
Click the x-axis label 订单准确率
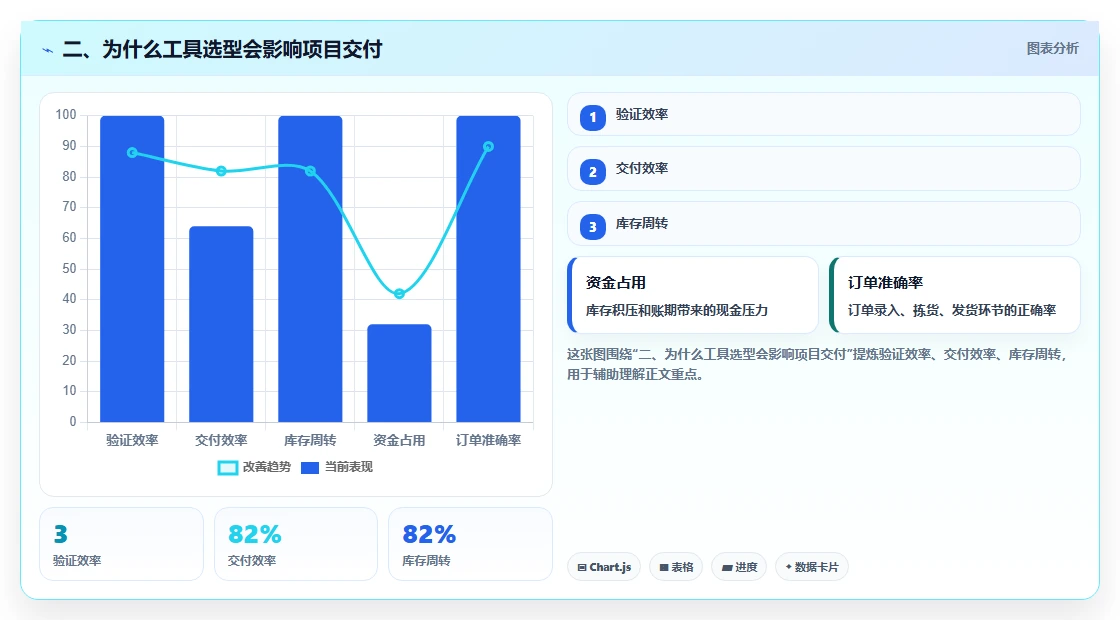coord(489,440)
